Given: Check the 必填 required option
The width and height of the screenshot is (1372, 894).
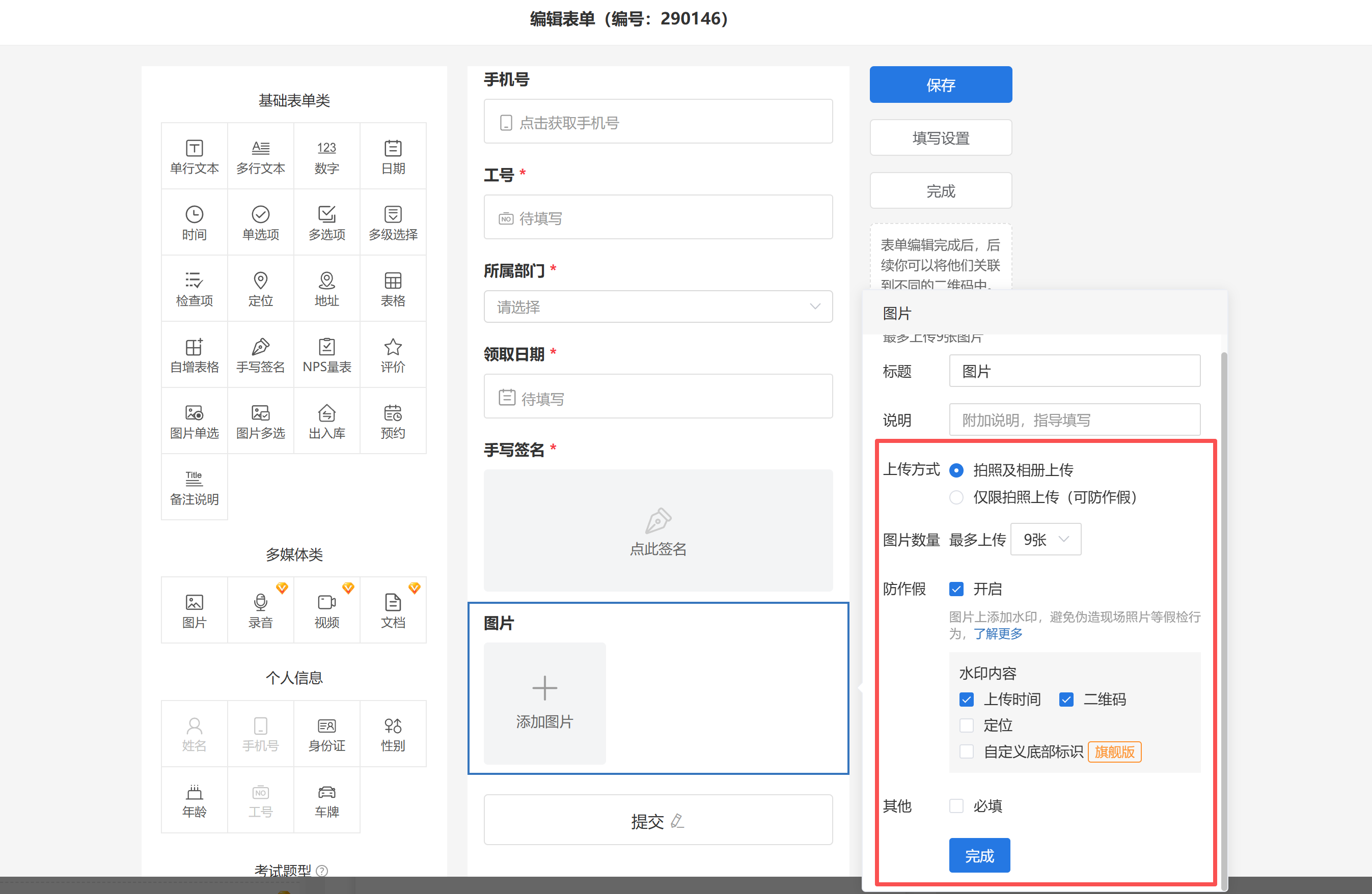Looking at the screenshot, I should click(x=956, y=806).
